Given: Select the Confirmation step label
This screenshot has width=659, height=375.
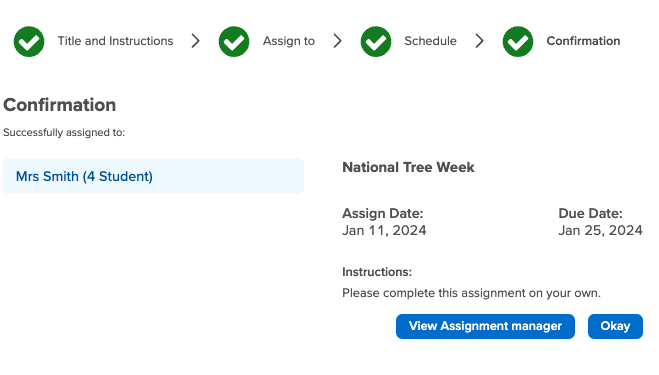Looking at the screenshot, I should 583,41.
